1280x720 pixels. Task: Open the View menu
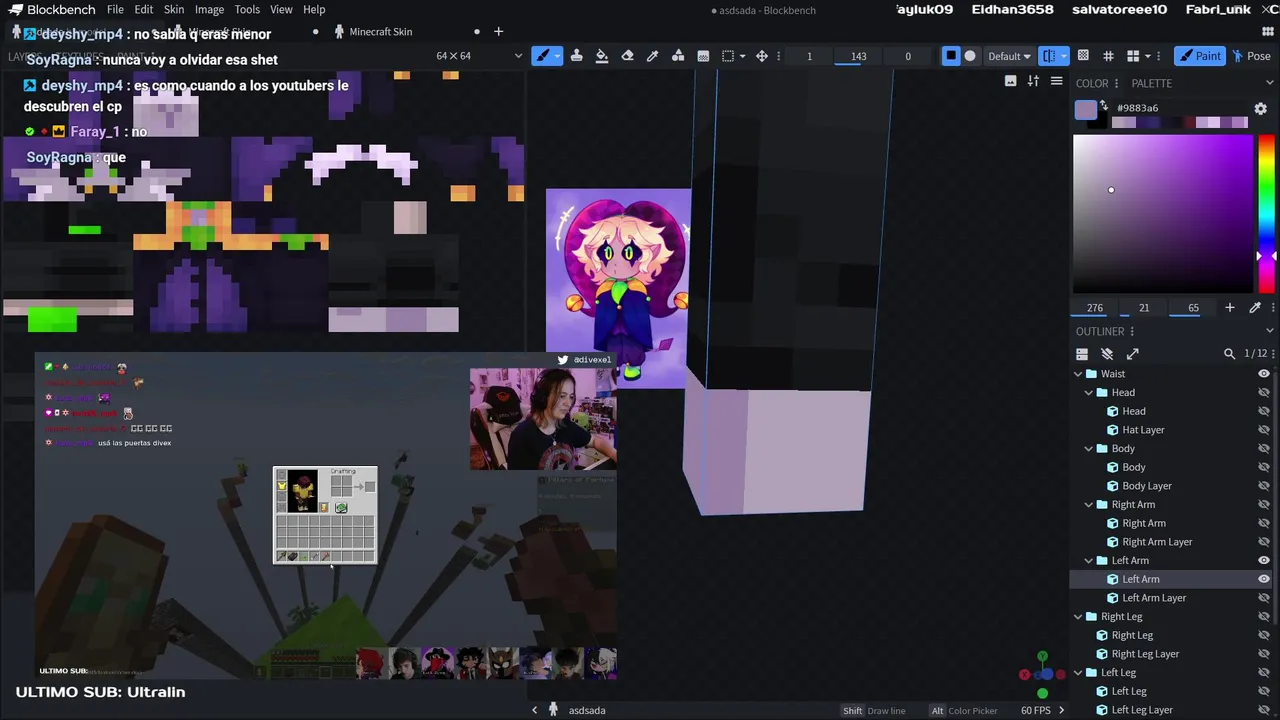[281, 10]
